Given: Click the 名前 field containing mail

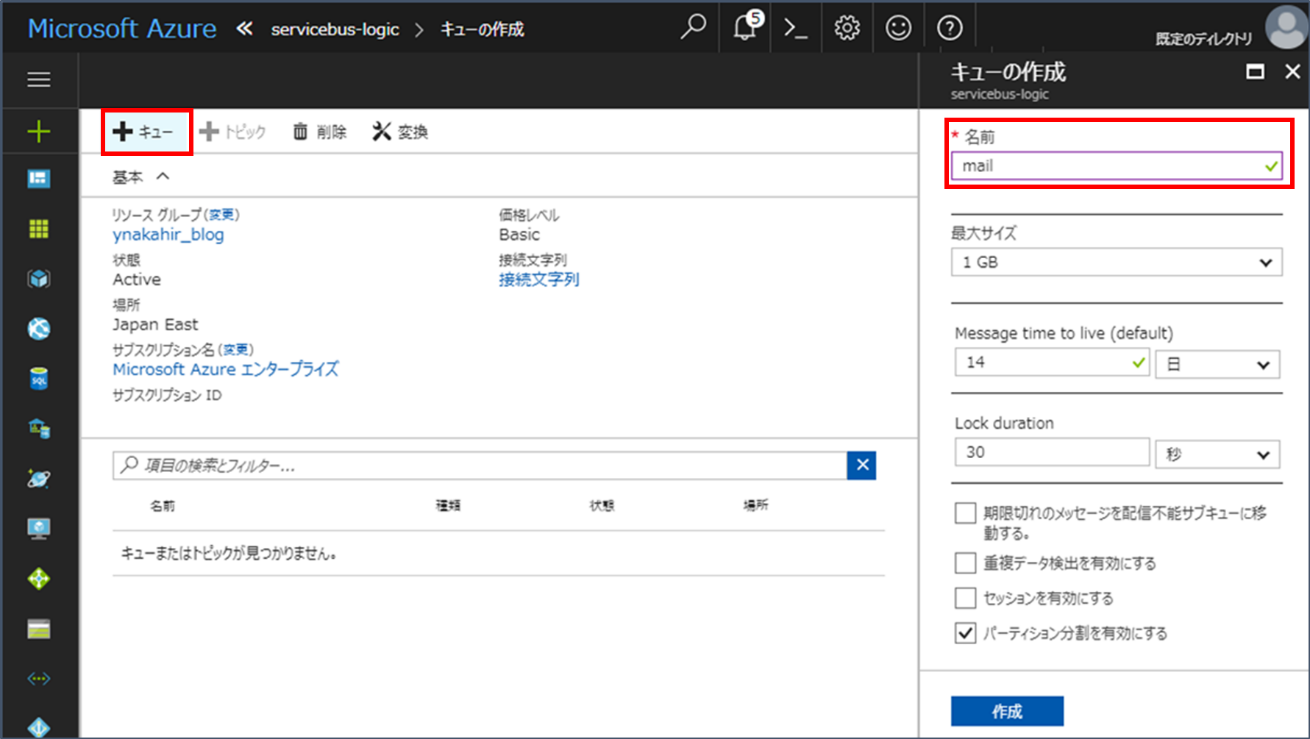Looking at the screenshot, I should tap(1116, 166).
